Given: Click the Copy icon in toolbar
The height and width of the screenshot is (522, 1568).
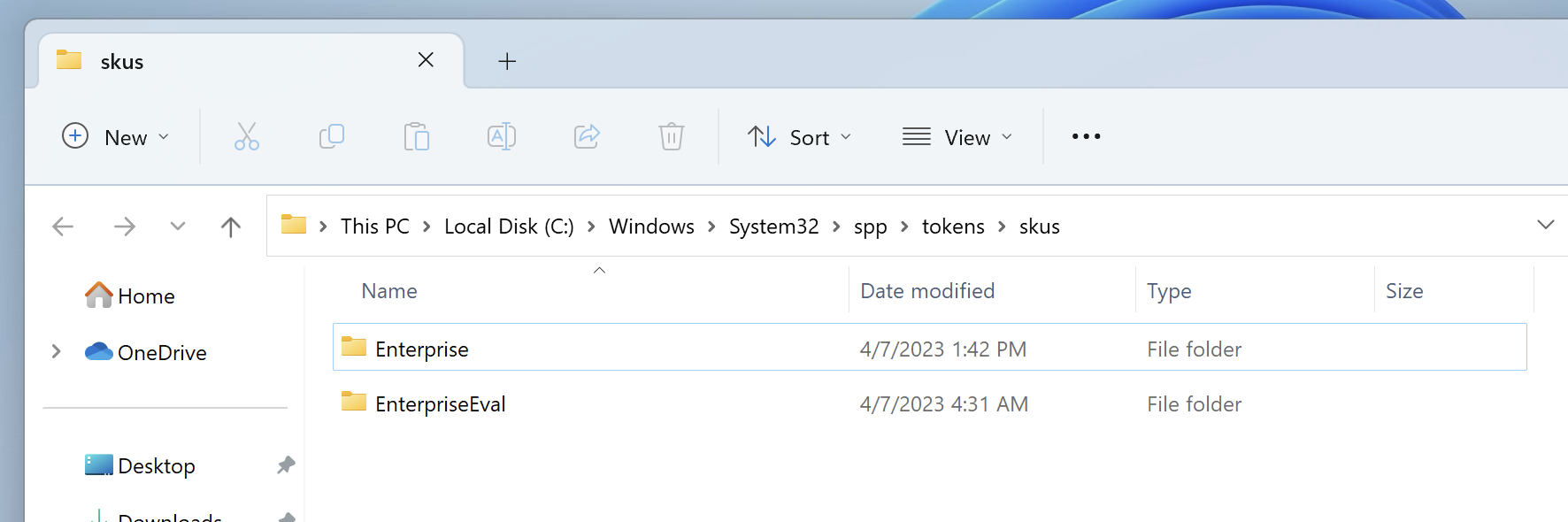Looking at the screenshot, I should coord(331,137).
